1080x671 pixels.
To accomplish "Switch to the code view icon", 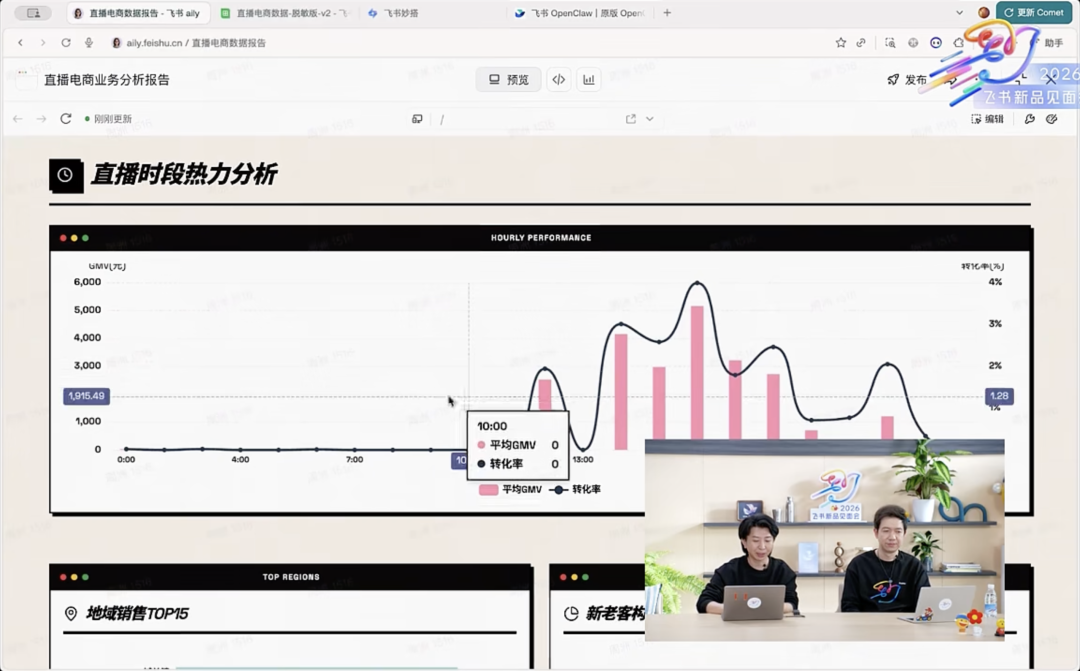I will pyautogui.click(x=559, y=80).
